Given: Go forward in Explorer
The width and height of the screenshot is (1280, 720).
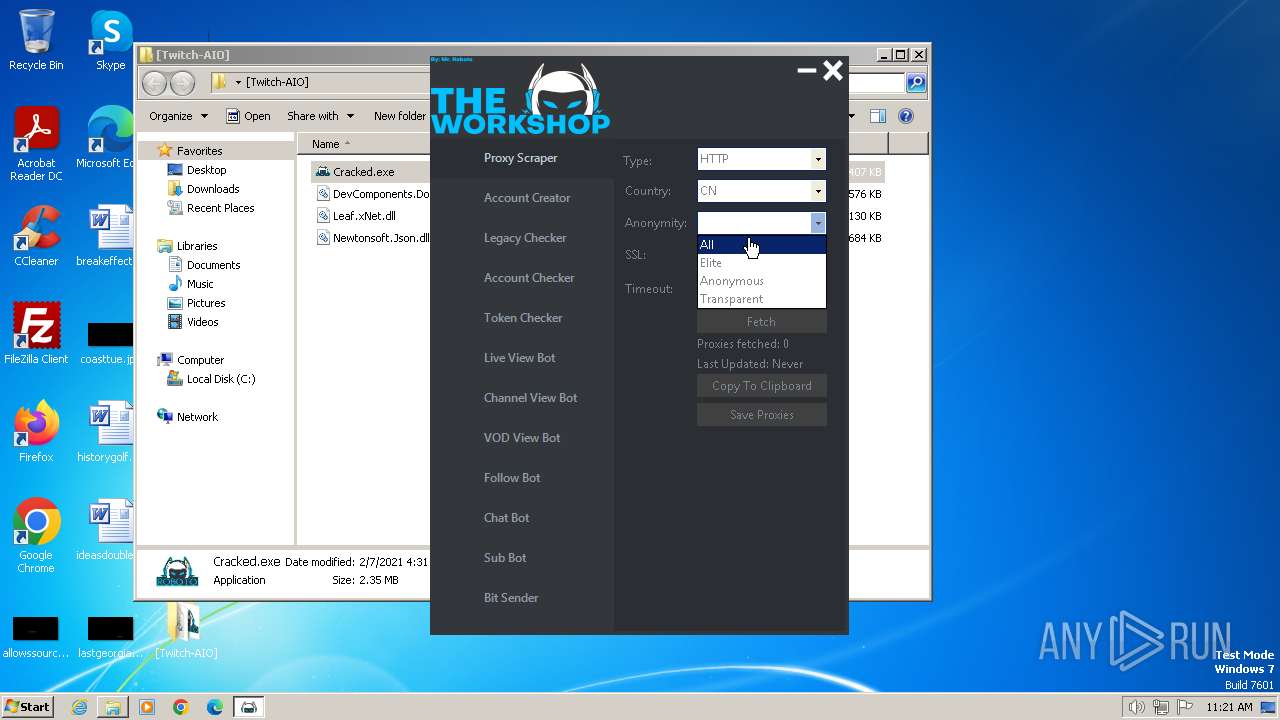Looking at the screenshot, I should point(181,83).
